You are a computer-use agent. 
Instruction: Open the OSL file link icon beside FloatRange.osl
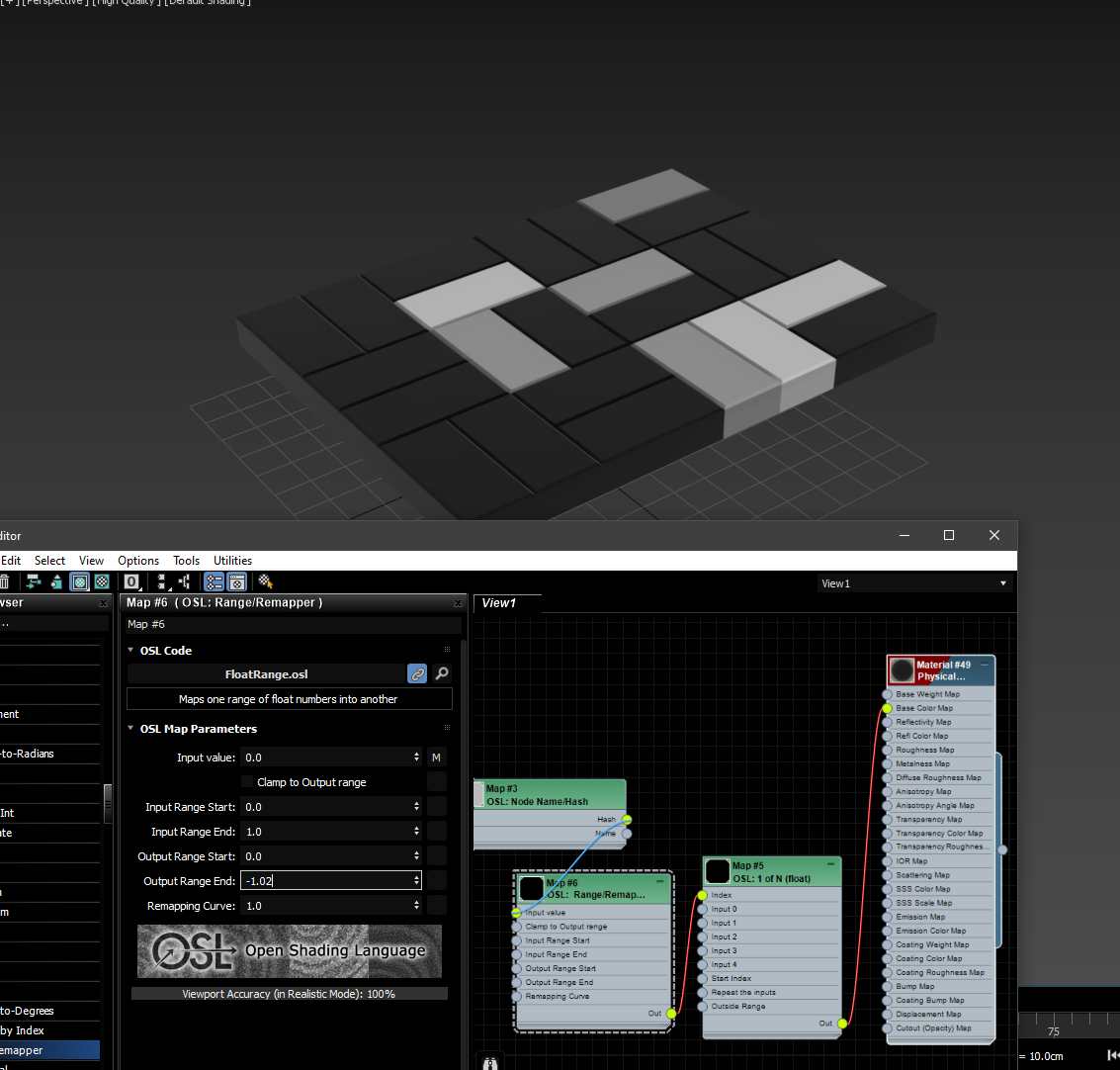coord(416,673)
